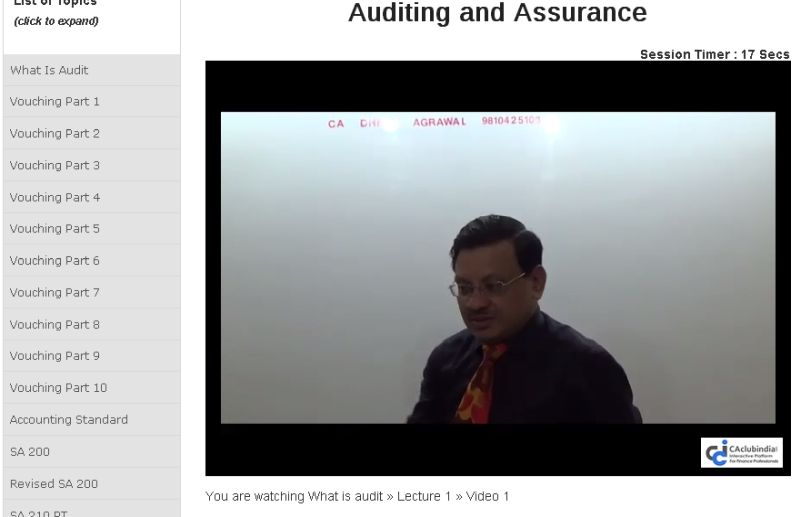Choose Vouching Part 8 from the sidebar

92,325
